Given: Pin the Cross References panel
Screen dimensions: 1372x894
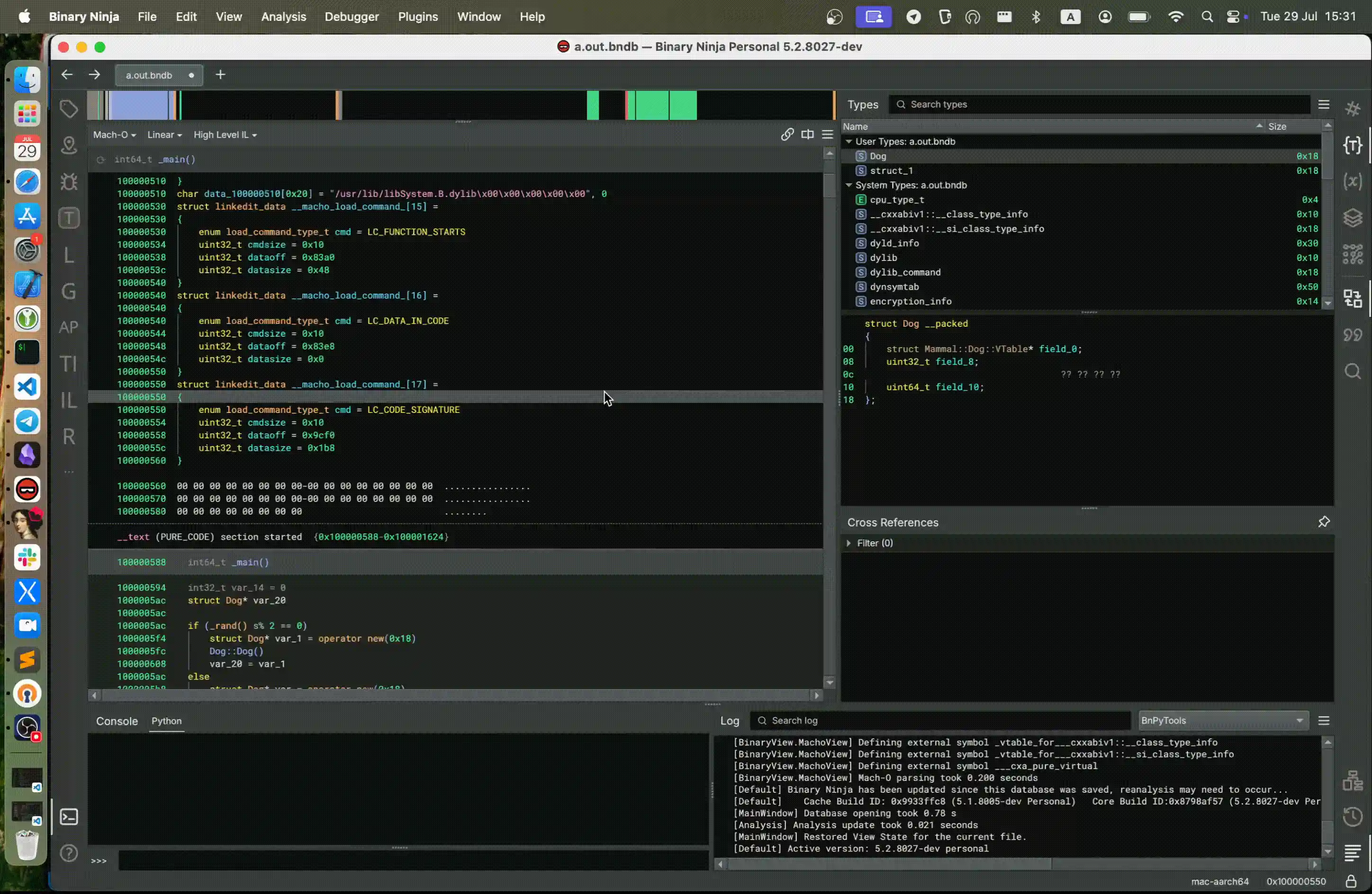Looking at the screenshot, I should point(1324,522).
